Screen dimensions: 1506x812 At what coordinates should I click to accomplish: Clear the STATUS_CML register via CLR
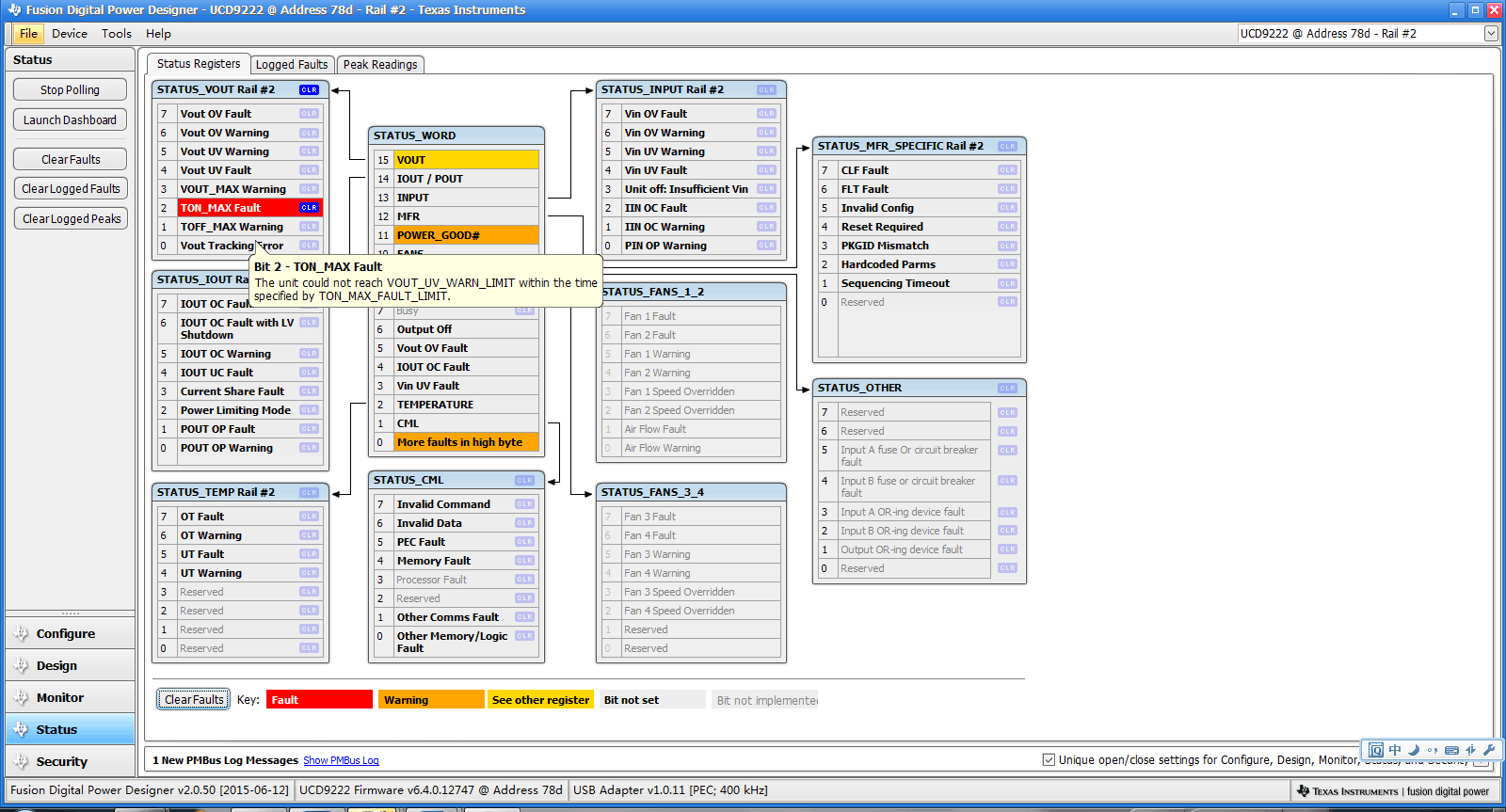coord(524,481)
